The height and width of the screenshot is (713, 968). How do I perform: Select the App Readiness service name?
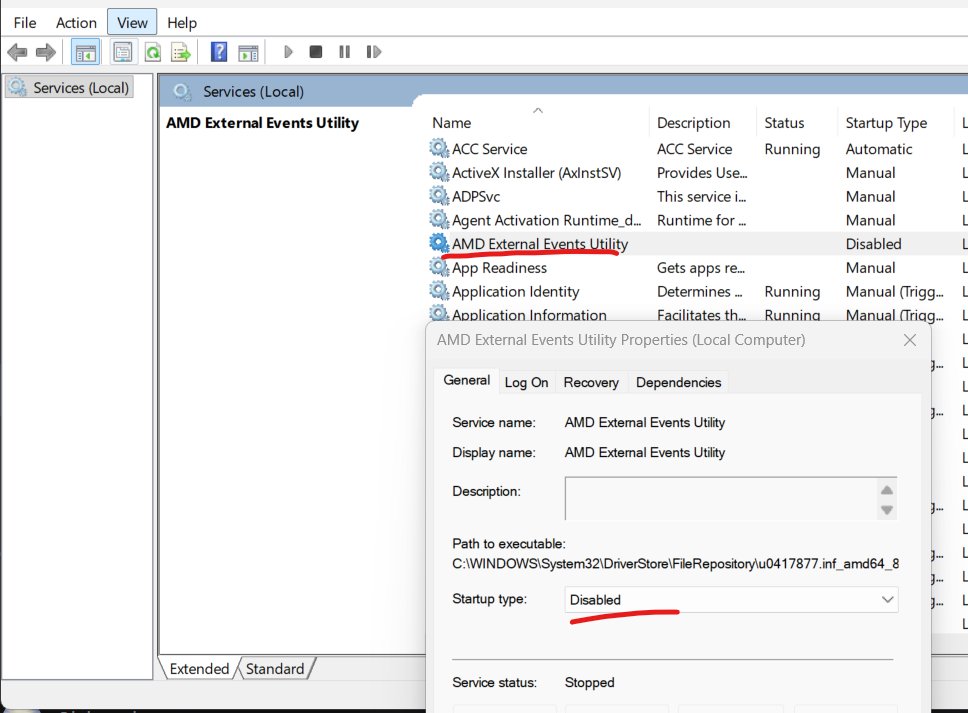click(x=499, y=268)
